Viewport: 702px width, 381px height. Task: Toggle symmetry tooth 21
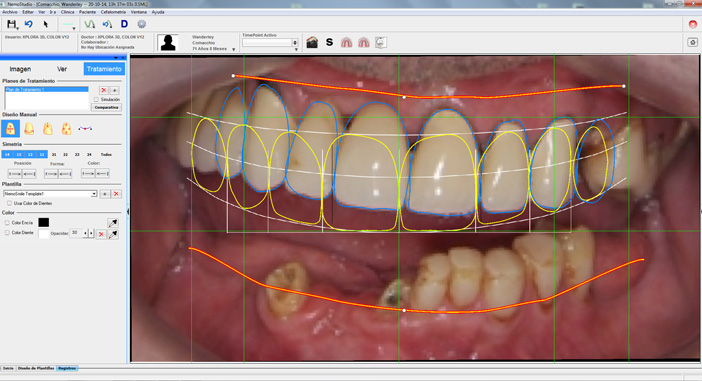[54, 154]
